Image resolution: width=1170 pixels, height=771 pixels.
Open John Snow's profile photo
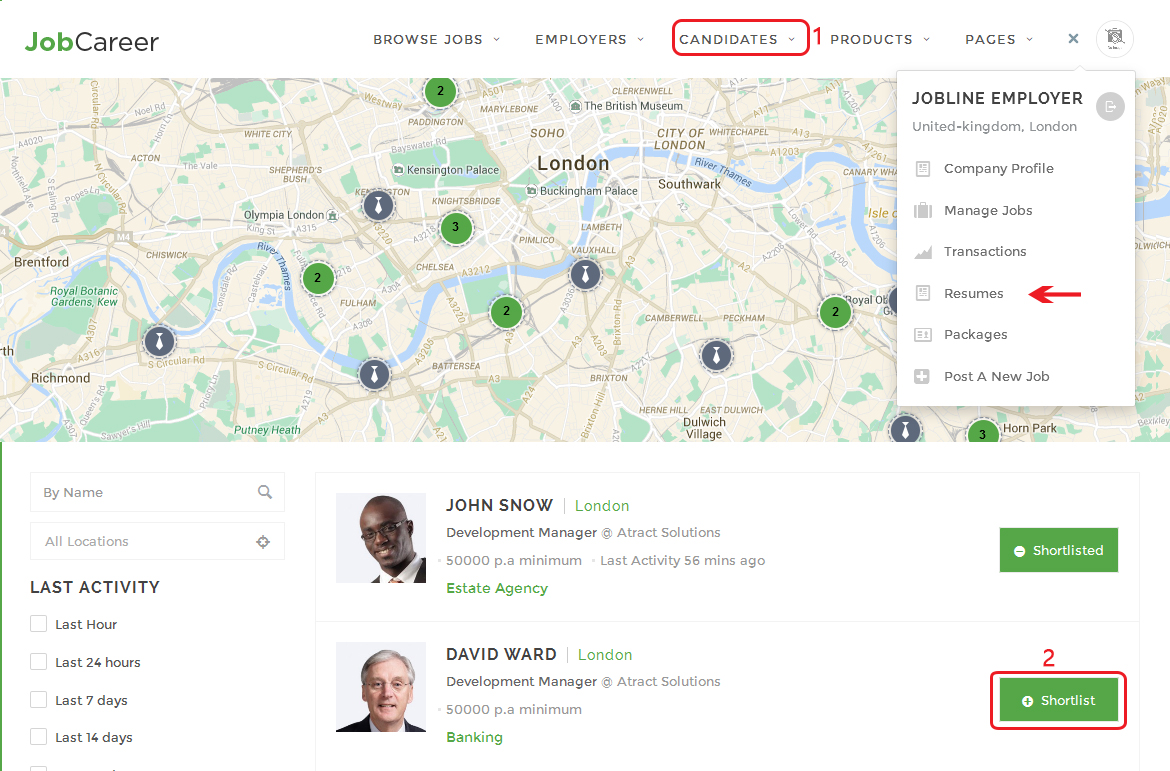(x=381, y=538)
